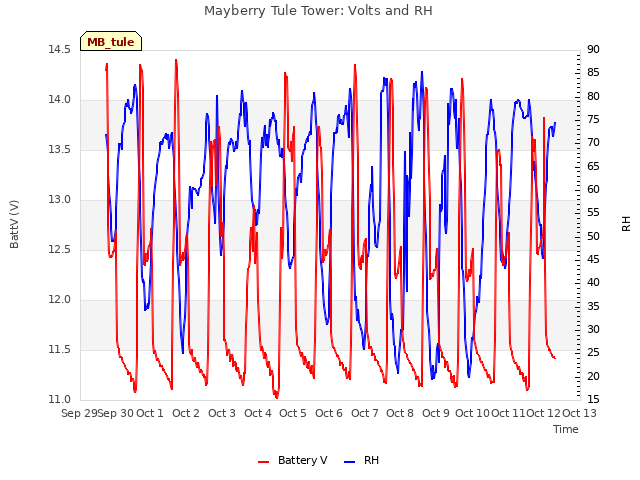The height and width of the screenshot is (480, 640).
Task: Click the 35 tick on RH axis
Action: click(x=593, y=306)
